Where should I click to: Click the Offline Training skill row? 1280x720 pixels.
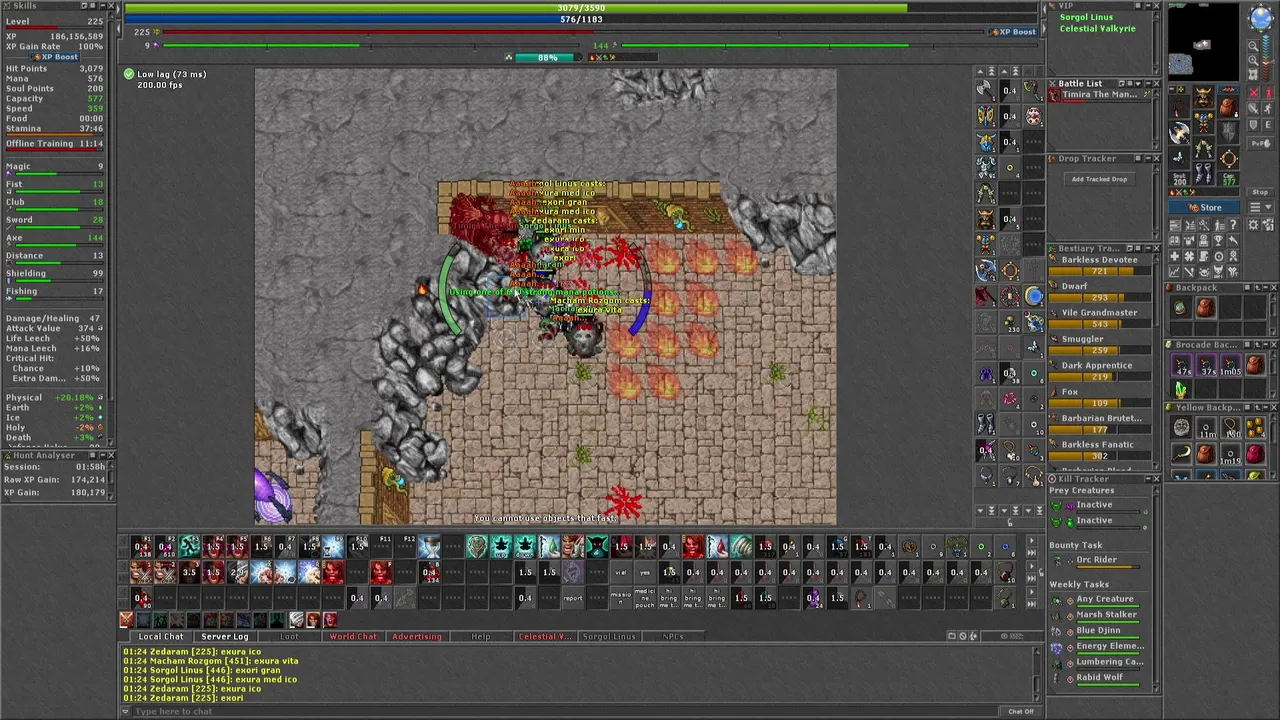point(55,144)
